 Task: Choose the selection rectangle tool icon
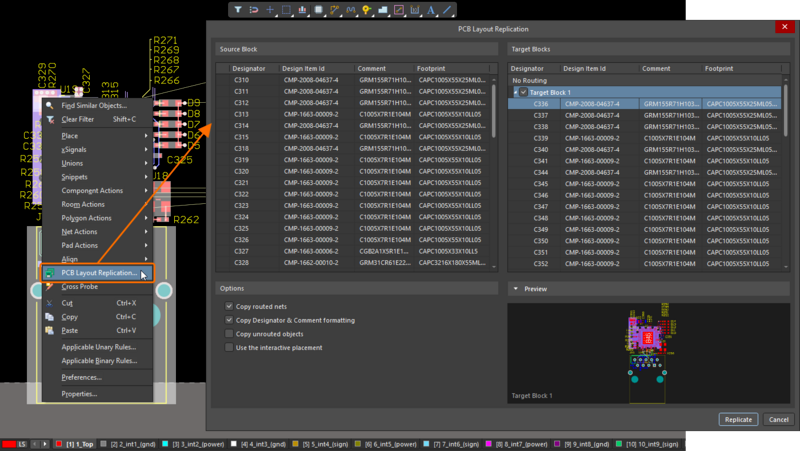(286, 10)
